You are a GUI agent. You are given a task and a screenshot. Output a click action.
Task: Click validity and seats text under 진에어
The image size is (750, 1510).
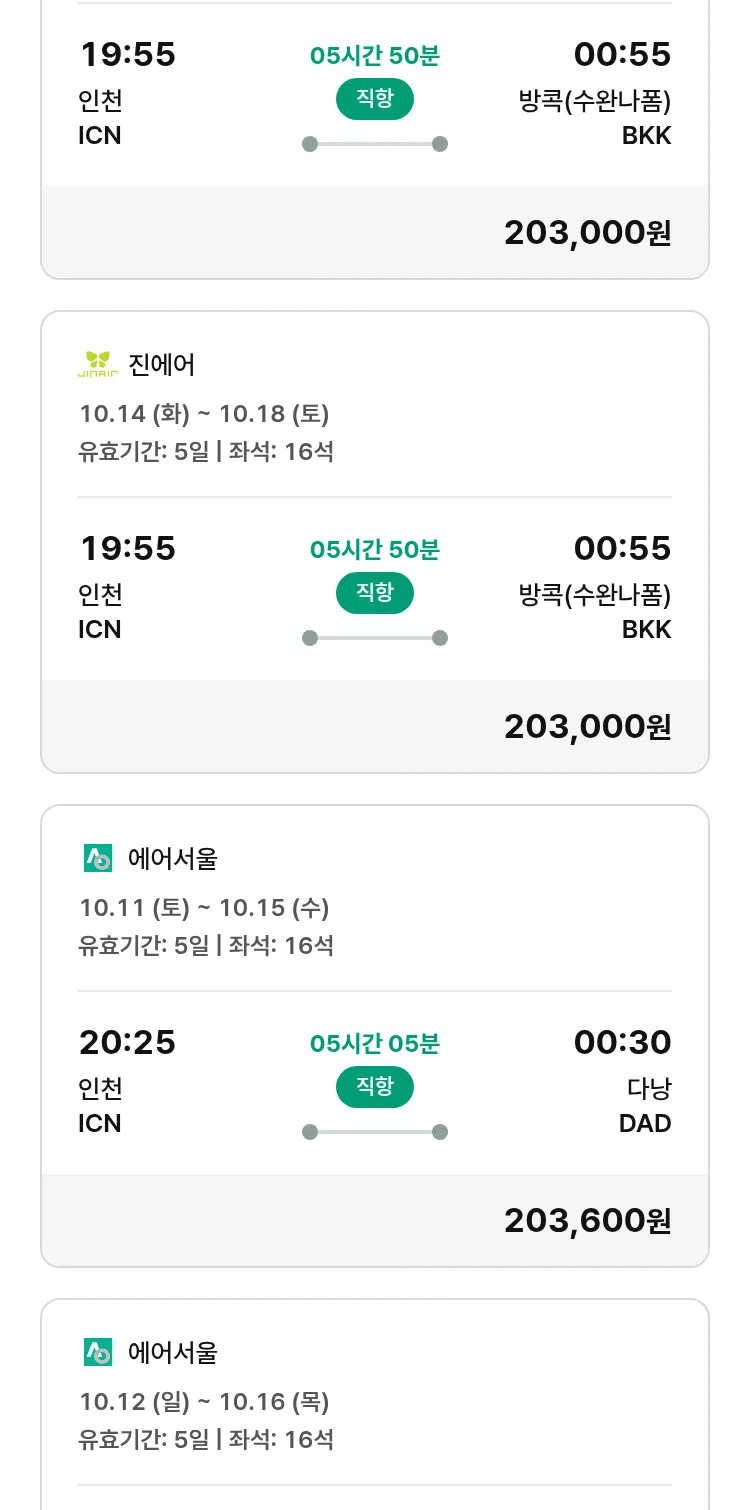tap(206, 452)
